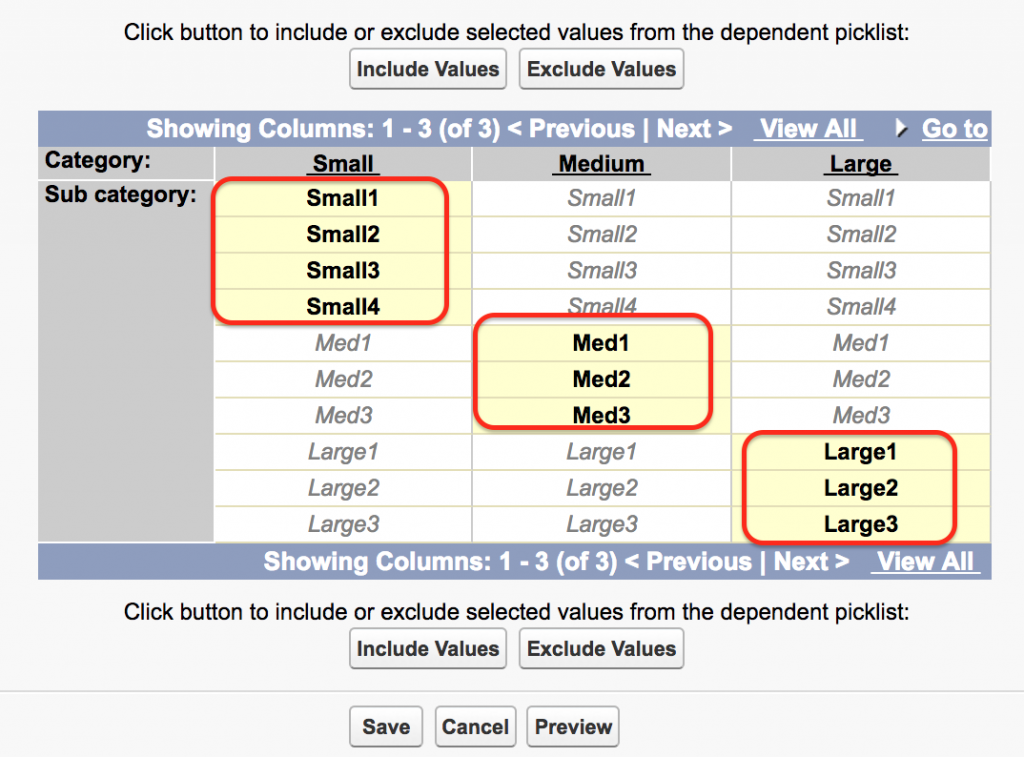Select Small3 in the Medium column
1024x757 pixels.
click(601, 270)
